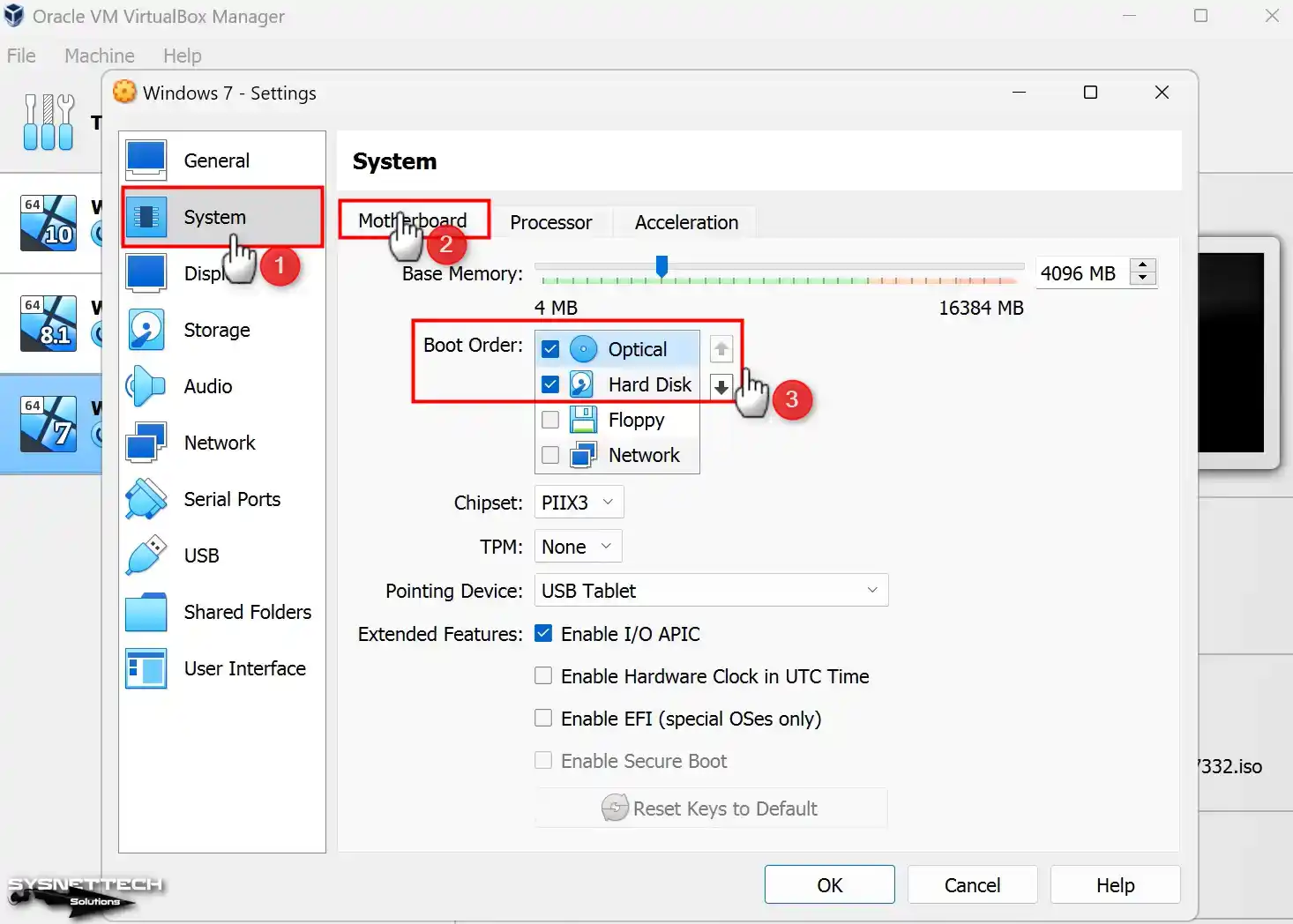Open USB settings connector icon

tap(146, 555)
